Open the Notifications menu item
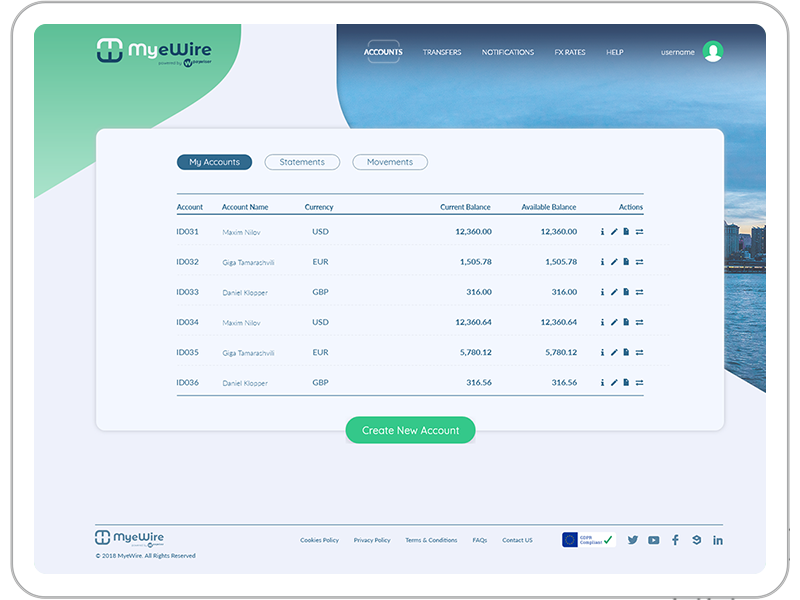 coord(508,52)
